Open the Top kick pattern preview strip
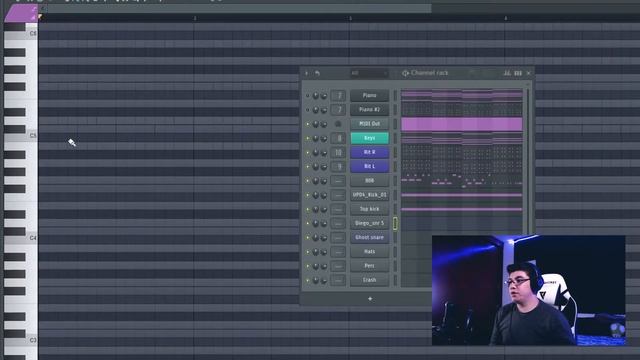The width and height of the screenshot is (640, 360). point(462,209)
